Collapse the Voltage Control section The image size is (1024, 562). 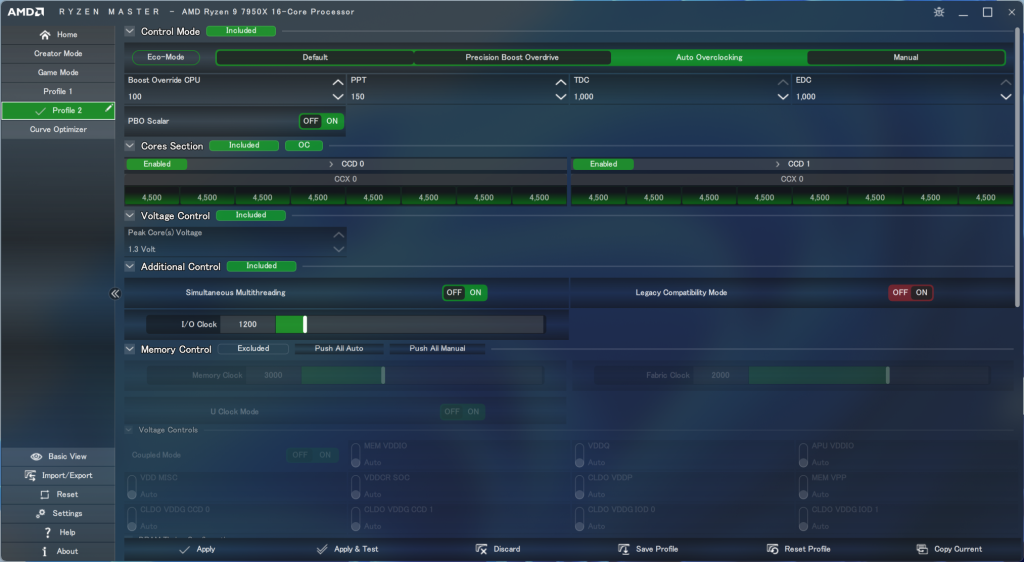click(130, 216)
